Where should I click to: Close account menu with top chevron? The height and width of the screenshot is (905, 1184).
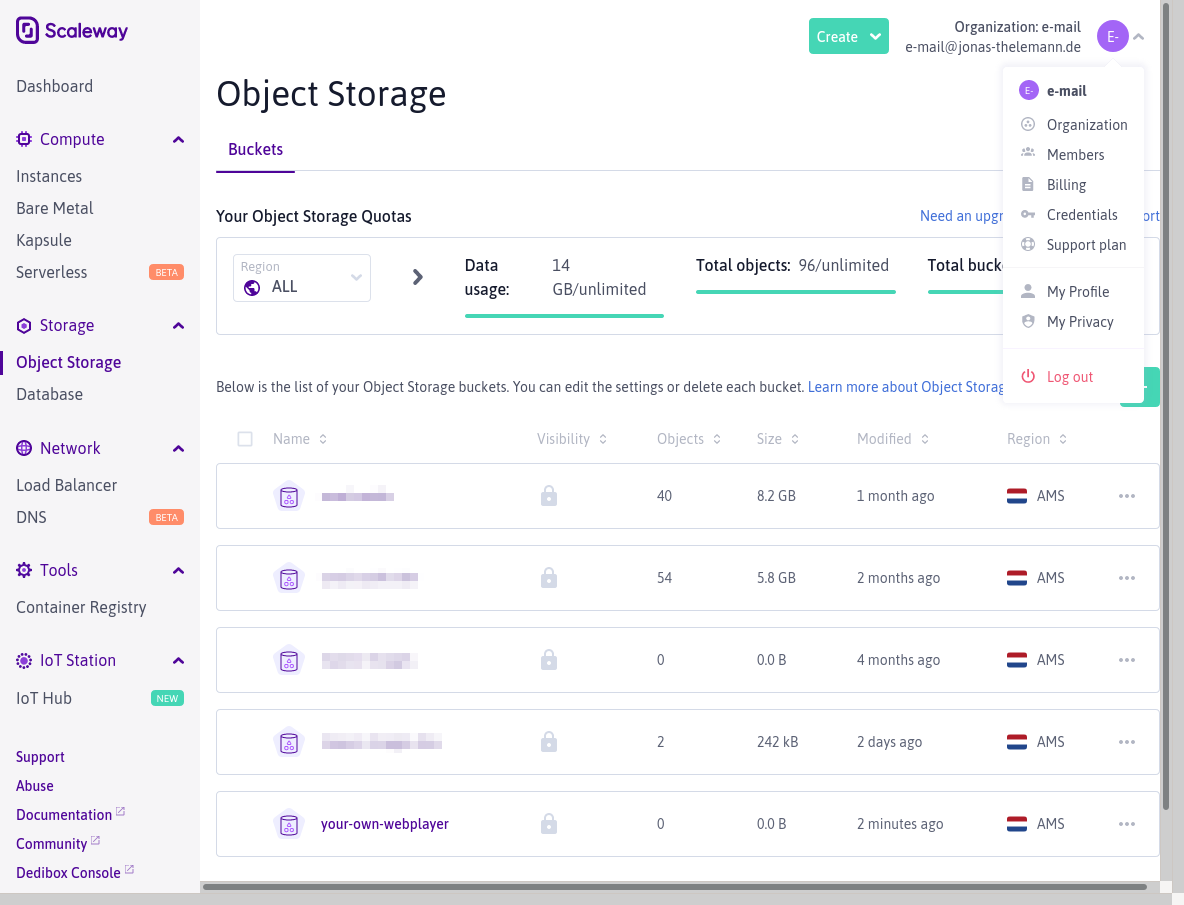click(1139, 36)
